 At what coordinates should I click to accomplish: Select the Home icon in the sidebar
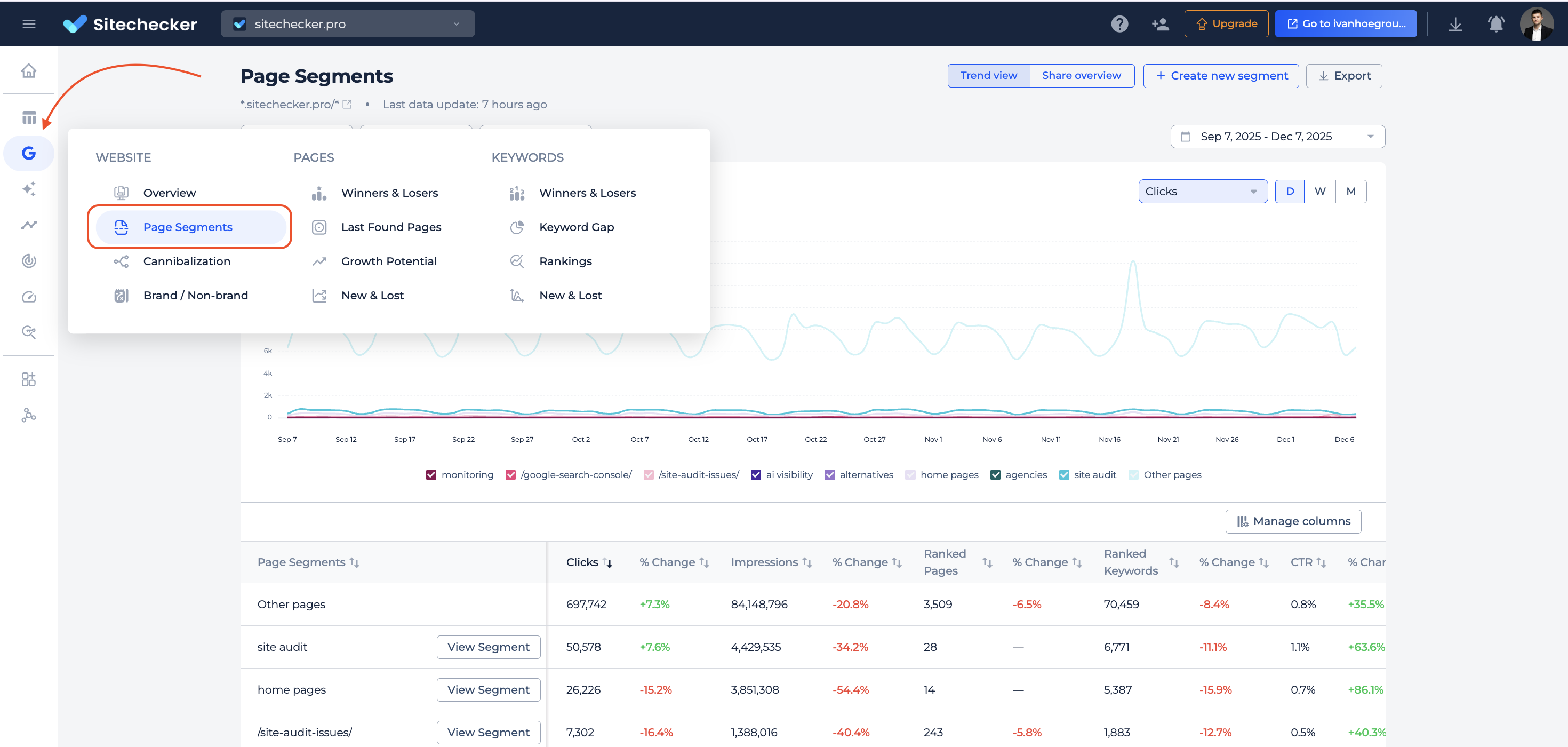(29, 70)
